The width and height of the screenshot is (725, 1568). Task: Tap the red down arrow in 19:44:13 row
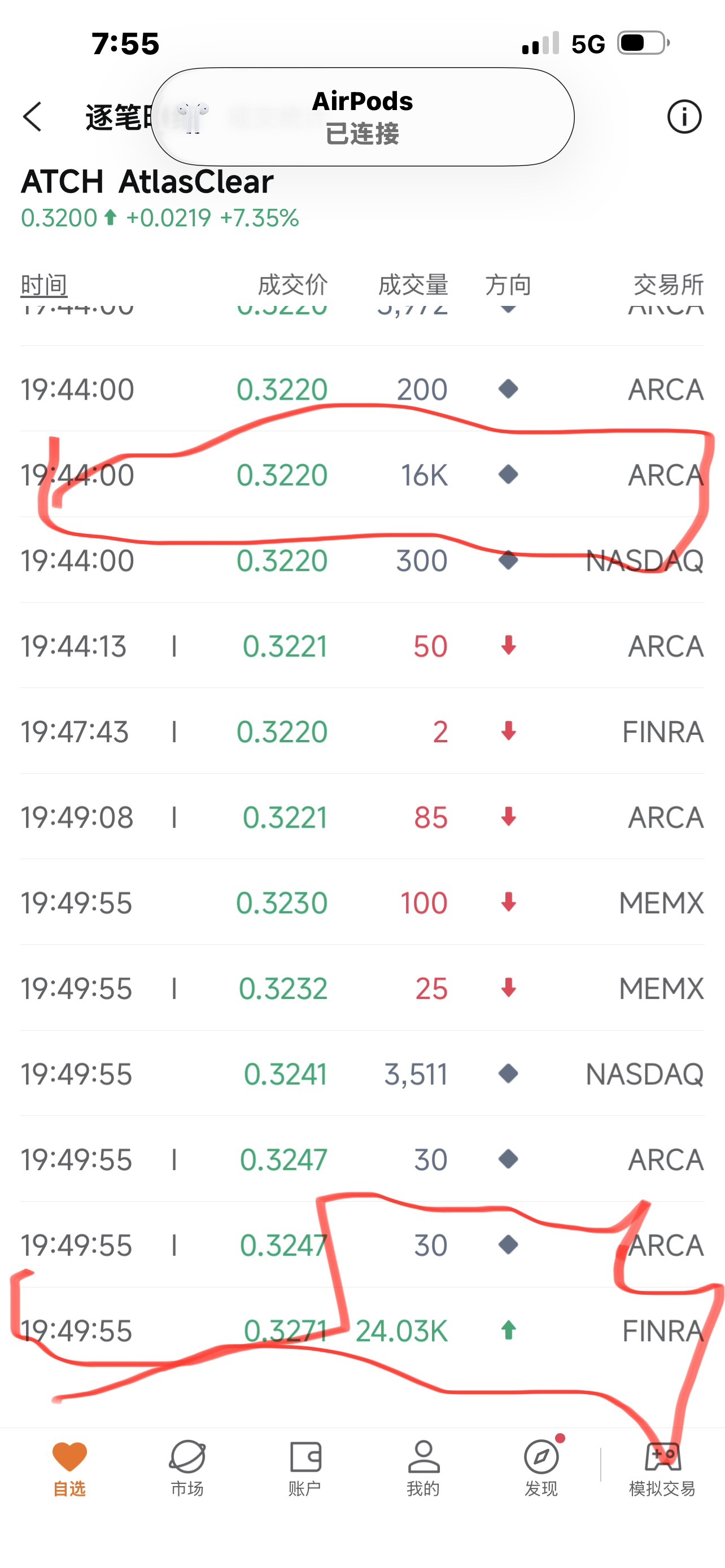pyautogui.click(x=508, y=645)
